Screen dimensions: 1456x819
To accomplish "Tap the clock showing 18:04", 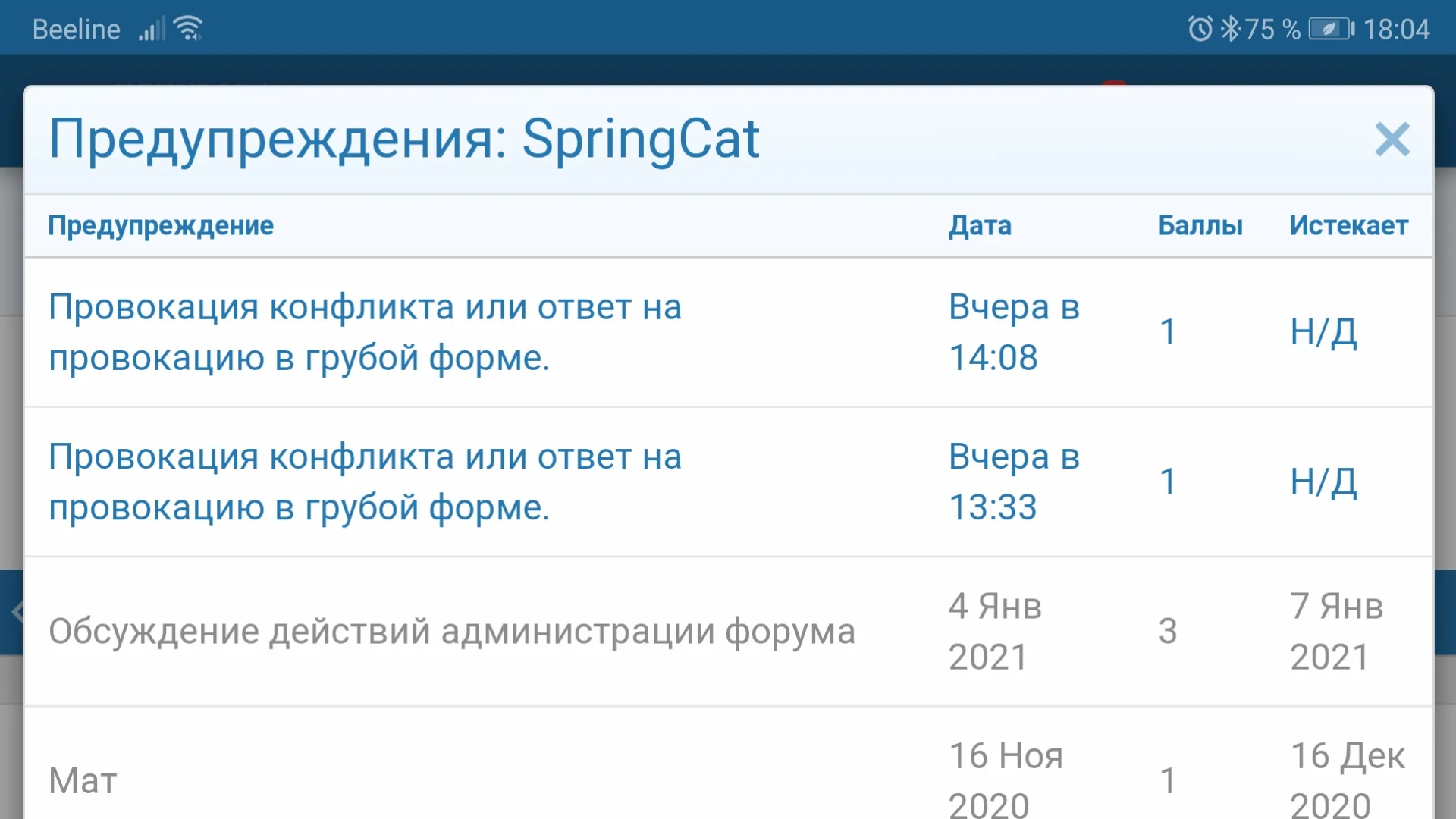I will [x=1399, y=27].
